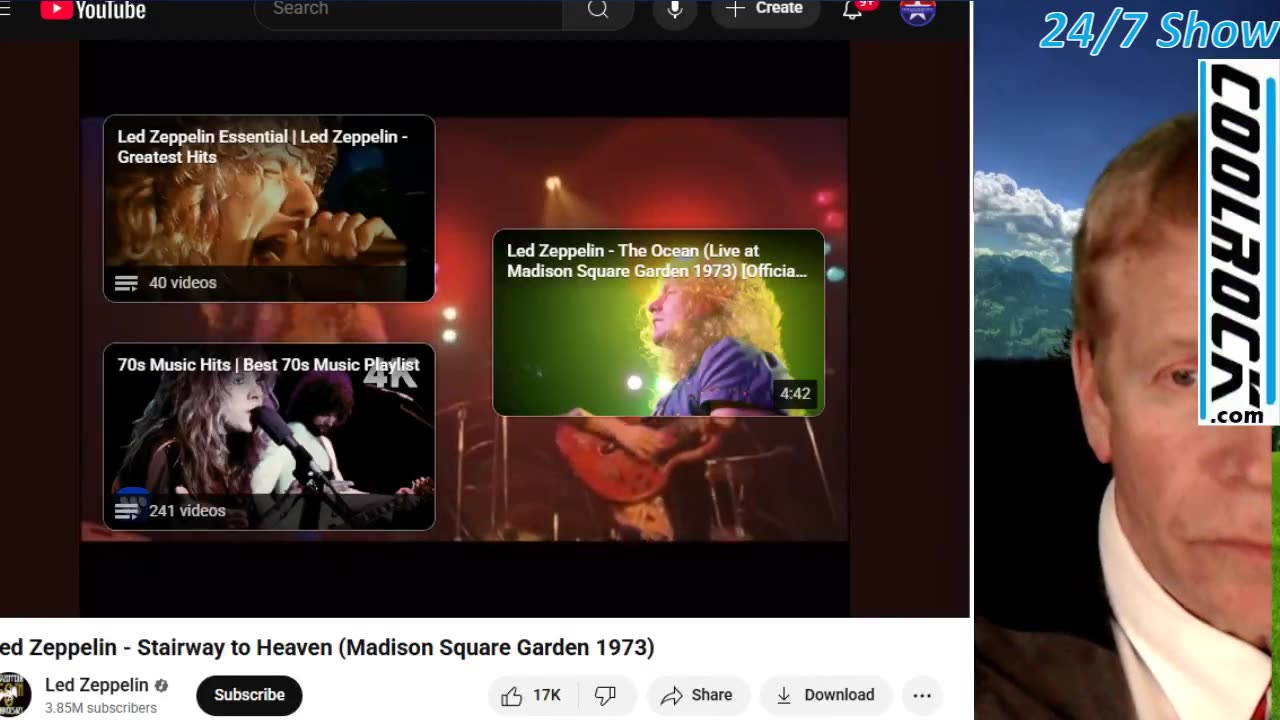Click the 3.85M subscribers text
The width and height of the screenshot is (1280, 720).
(x=101, y=708)
